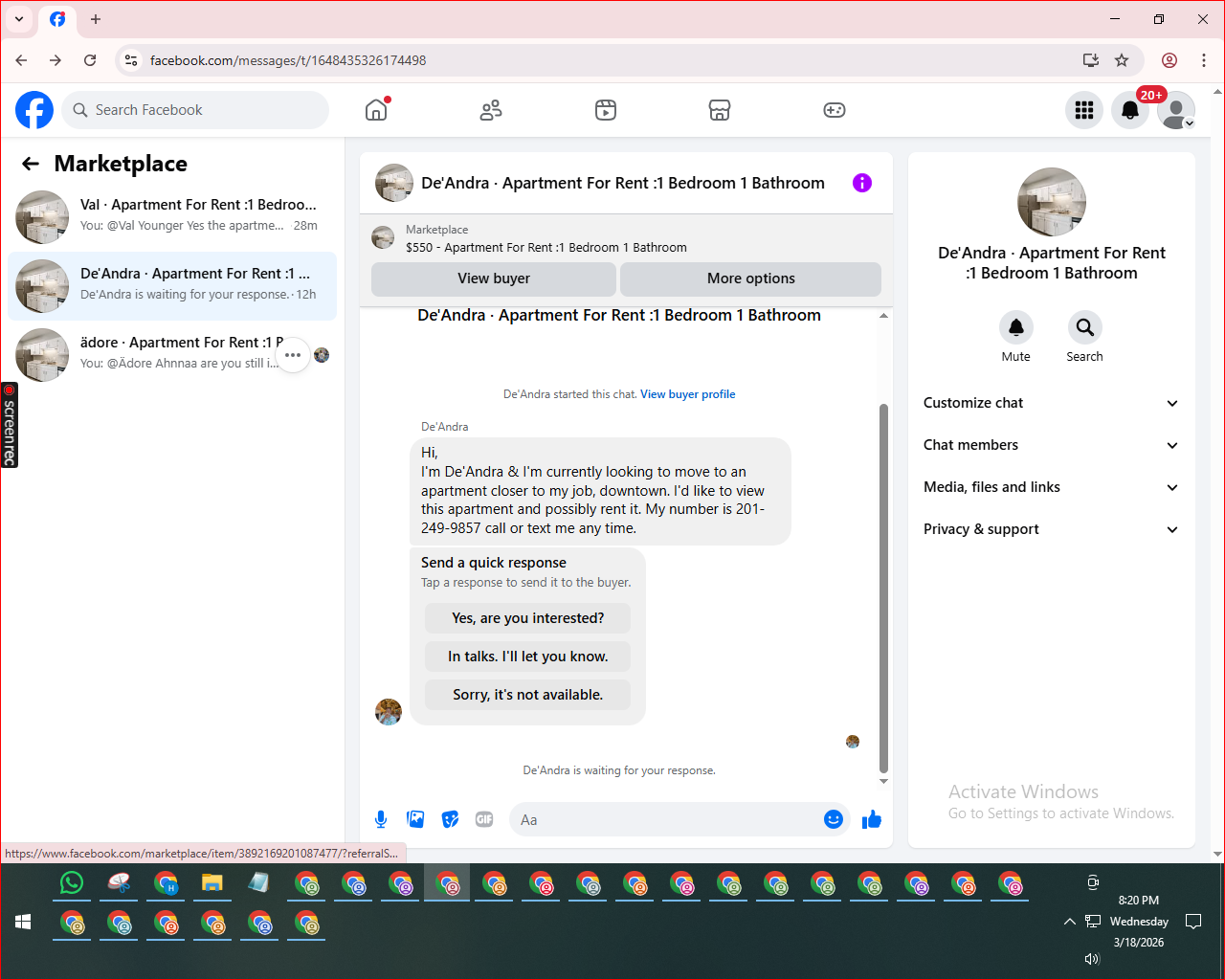Search in conversation magnifier icon
This screenshot has width=1225, height=980.
pyautogui.click(x=1084, y=327)
